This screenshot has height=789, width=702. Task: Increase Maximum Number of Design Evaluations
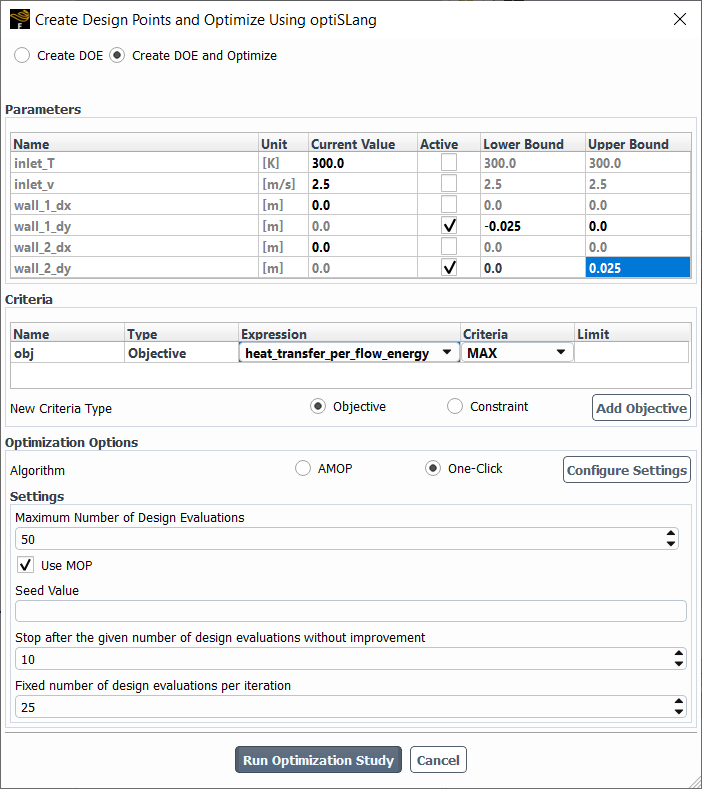pos(670,533)
